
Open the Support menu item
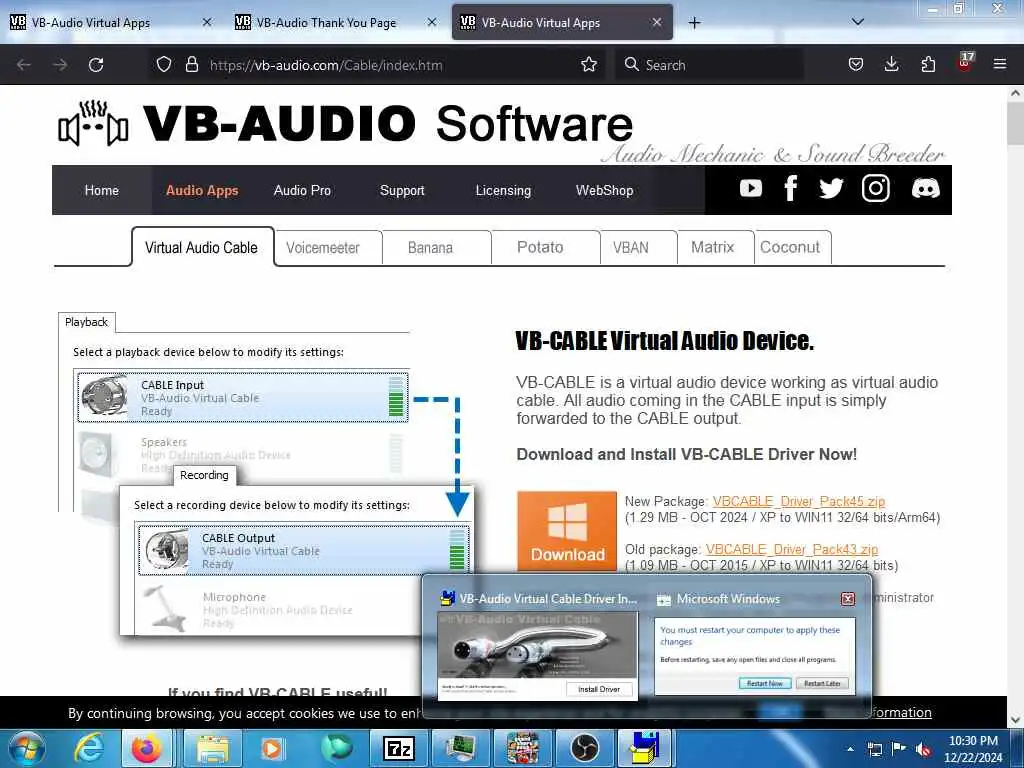(402, 190)
